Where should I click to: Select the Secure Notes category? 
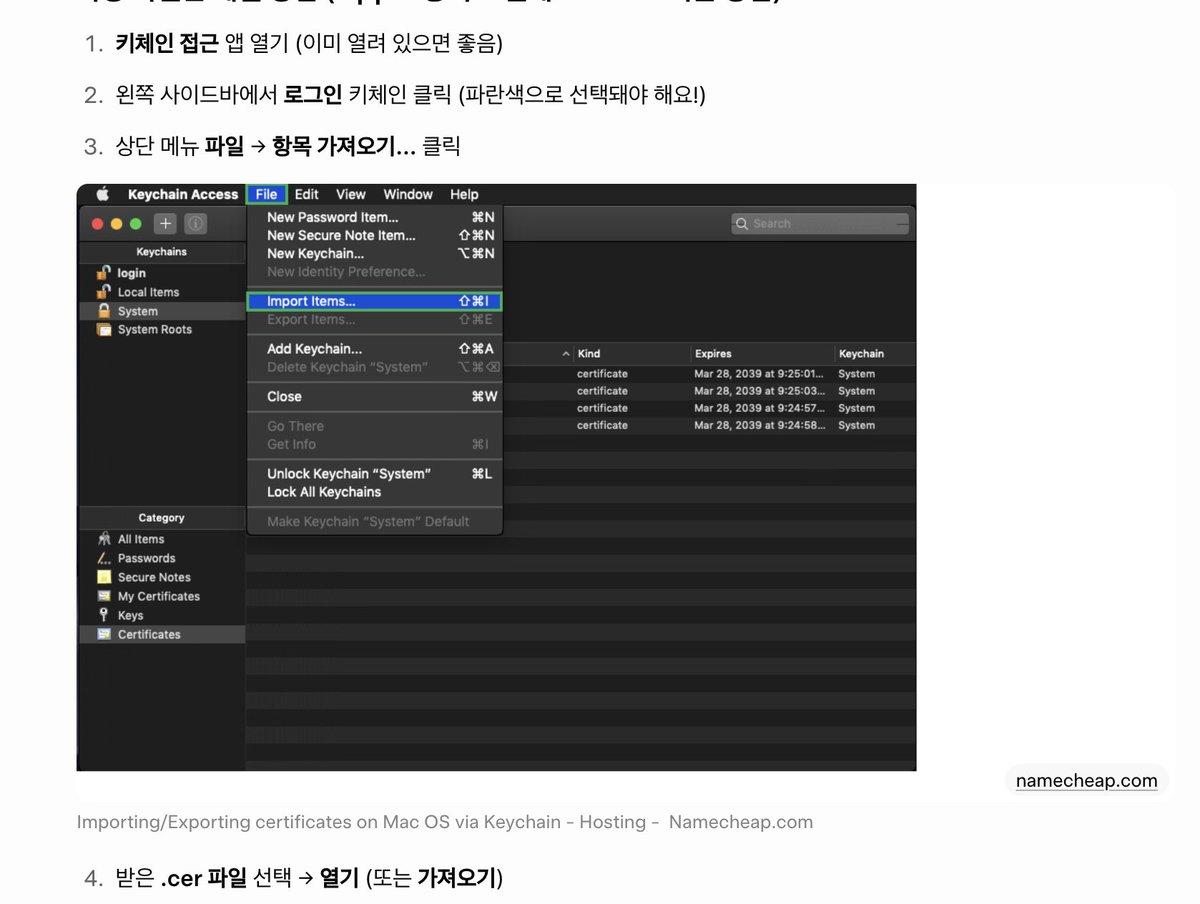click(162, 577)
